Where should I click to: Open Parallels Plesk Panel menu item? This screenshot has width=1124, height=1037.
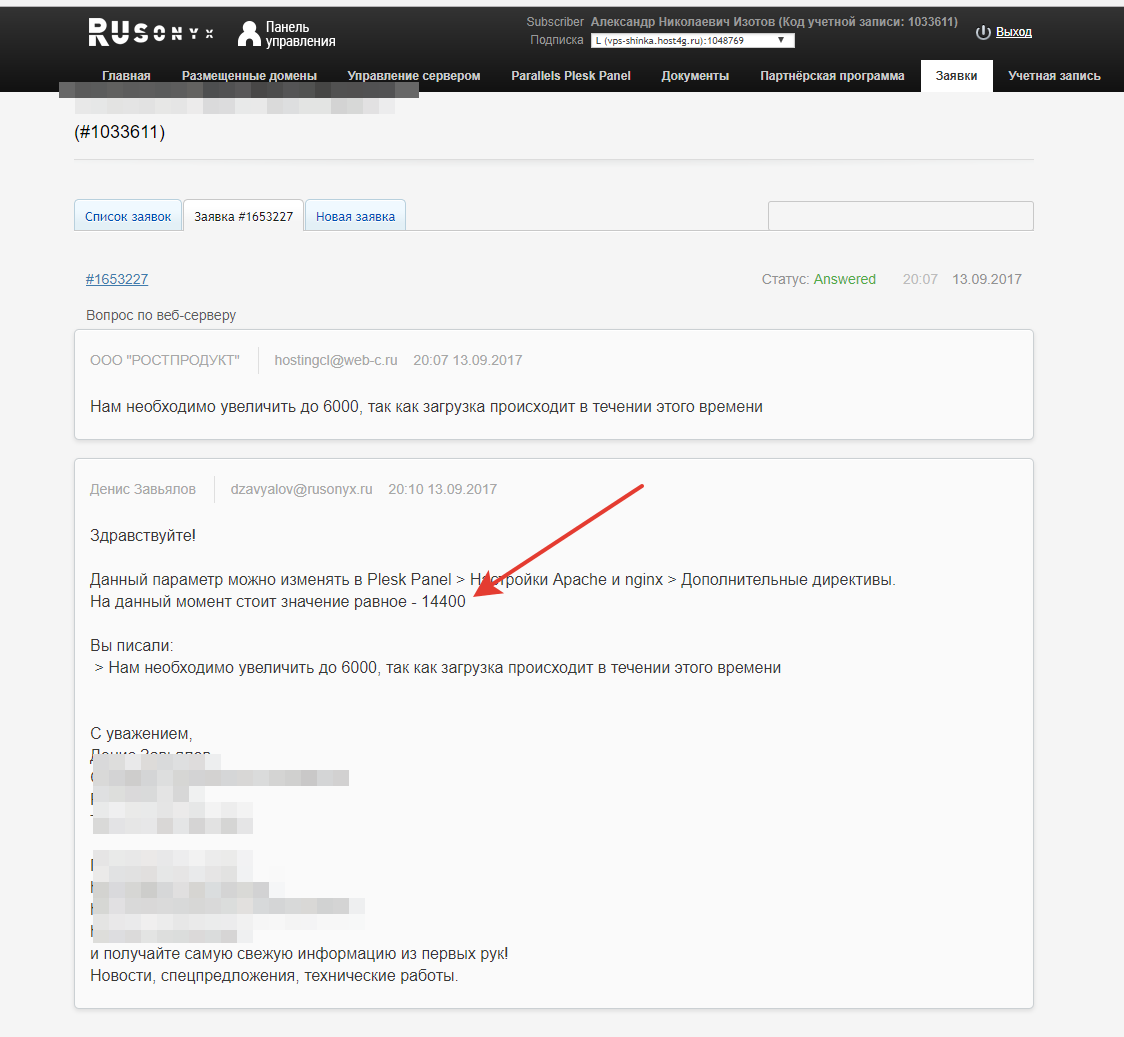click(x=571, y=76)
